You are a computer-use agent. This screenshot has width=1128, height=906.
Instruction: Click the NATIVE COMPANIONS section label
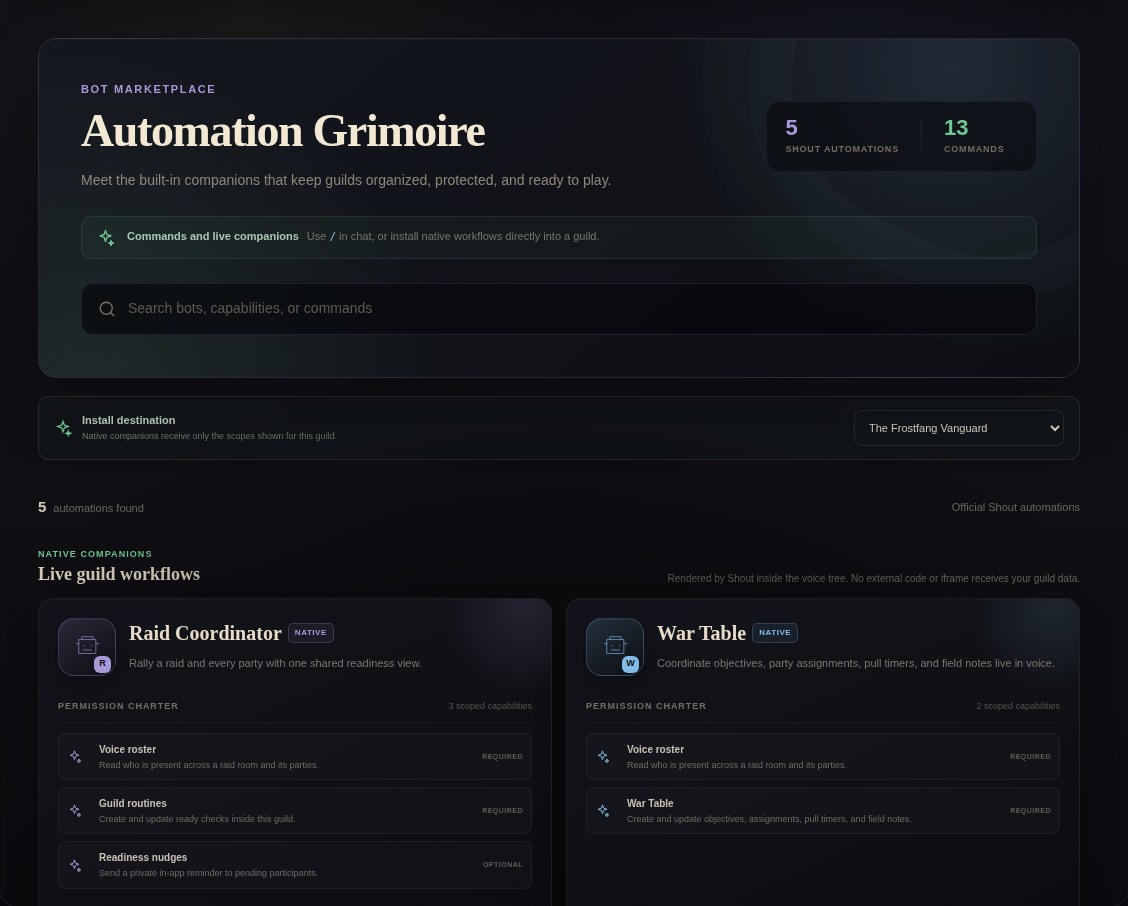(x=95, y=554)
